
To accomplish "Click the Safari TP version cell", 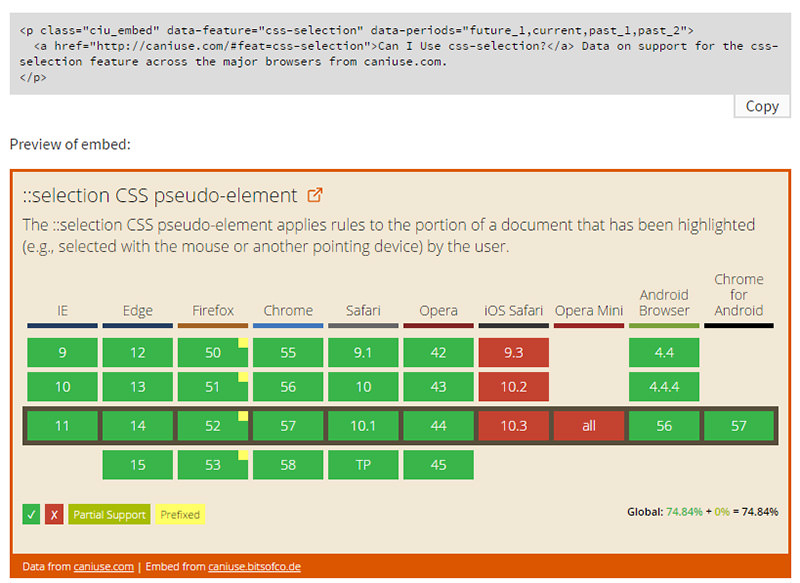I will point(363,465).
